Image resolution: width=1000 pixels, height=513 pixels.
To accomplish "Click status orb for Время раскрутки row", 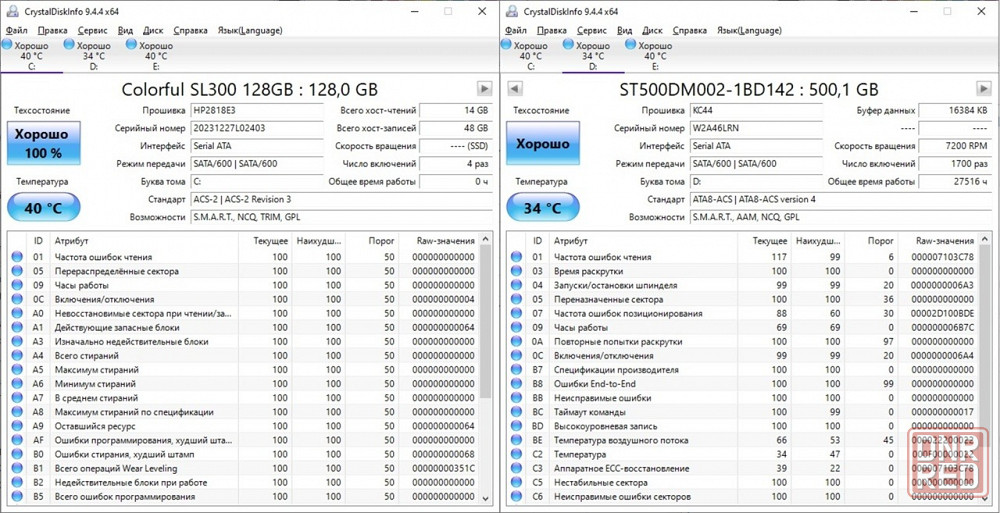I will 517,271.
